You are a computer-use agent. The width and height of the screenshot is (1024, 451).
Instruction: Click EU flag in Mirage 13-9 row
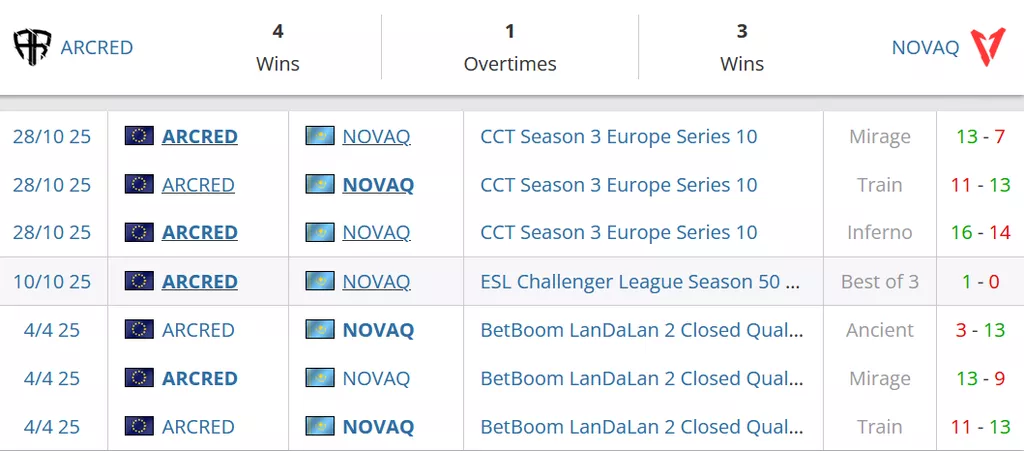(139, 378)
